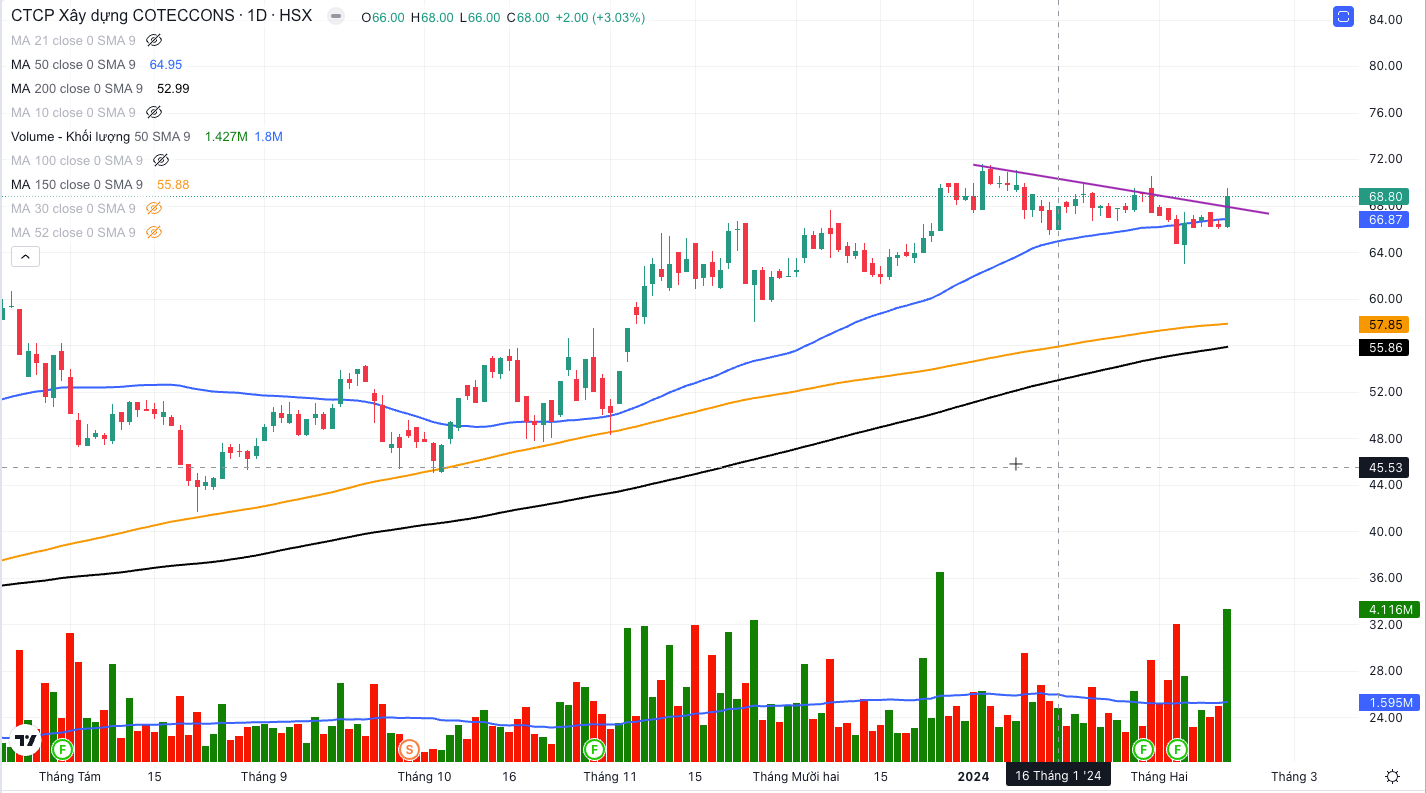Viewport: 1426px width, 793px height.
Task: Select the Volume - Khối lượng indicator legend
Action: point(103,136)
